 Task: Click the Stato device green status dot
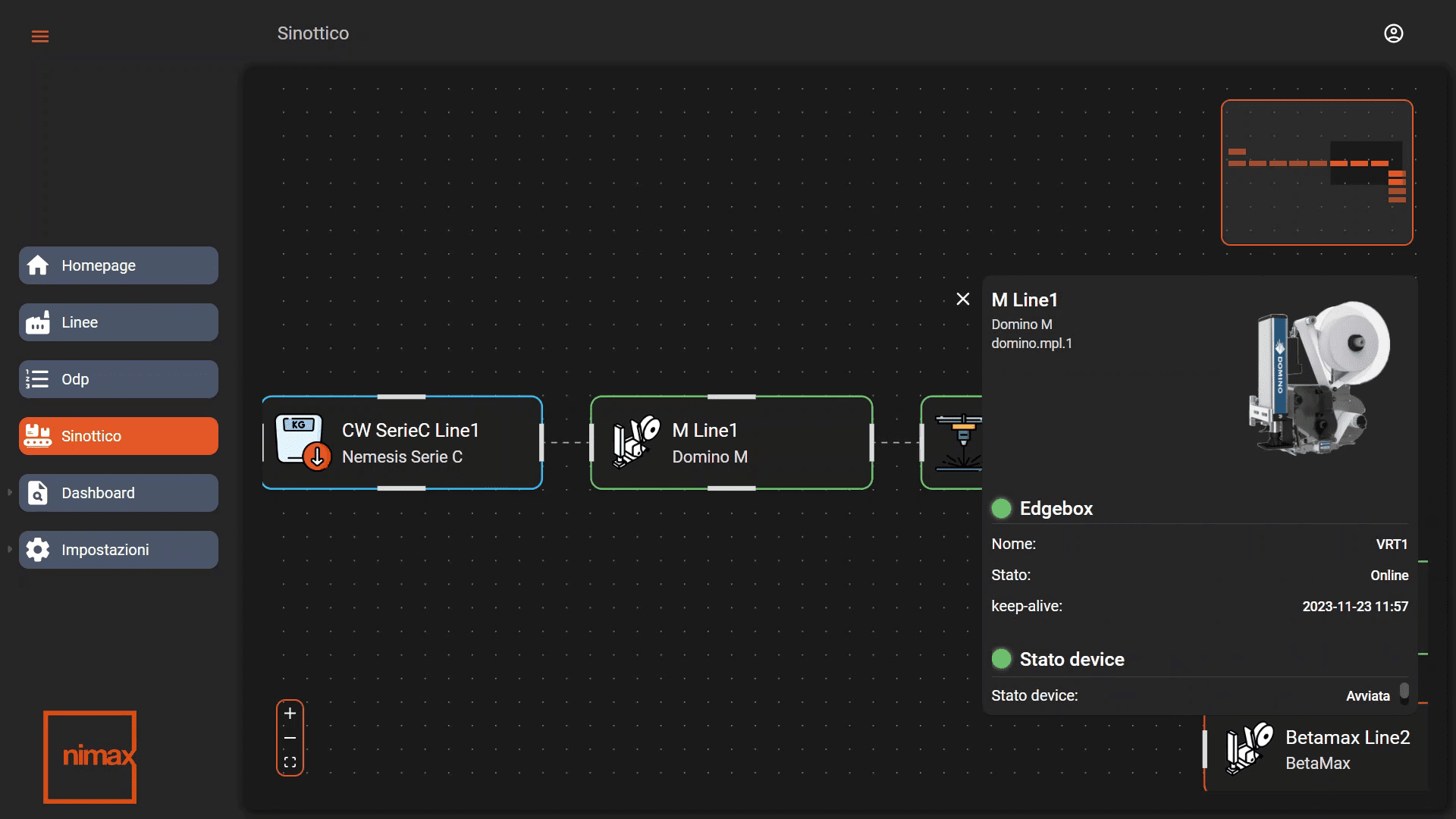tap(1001, 659)
